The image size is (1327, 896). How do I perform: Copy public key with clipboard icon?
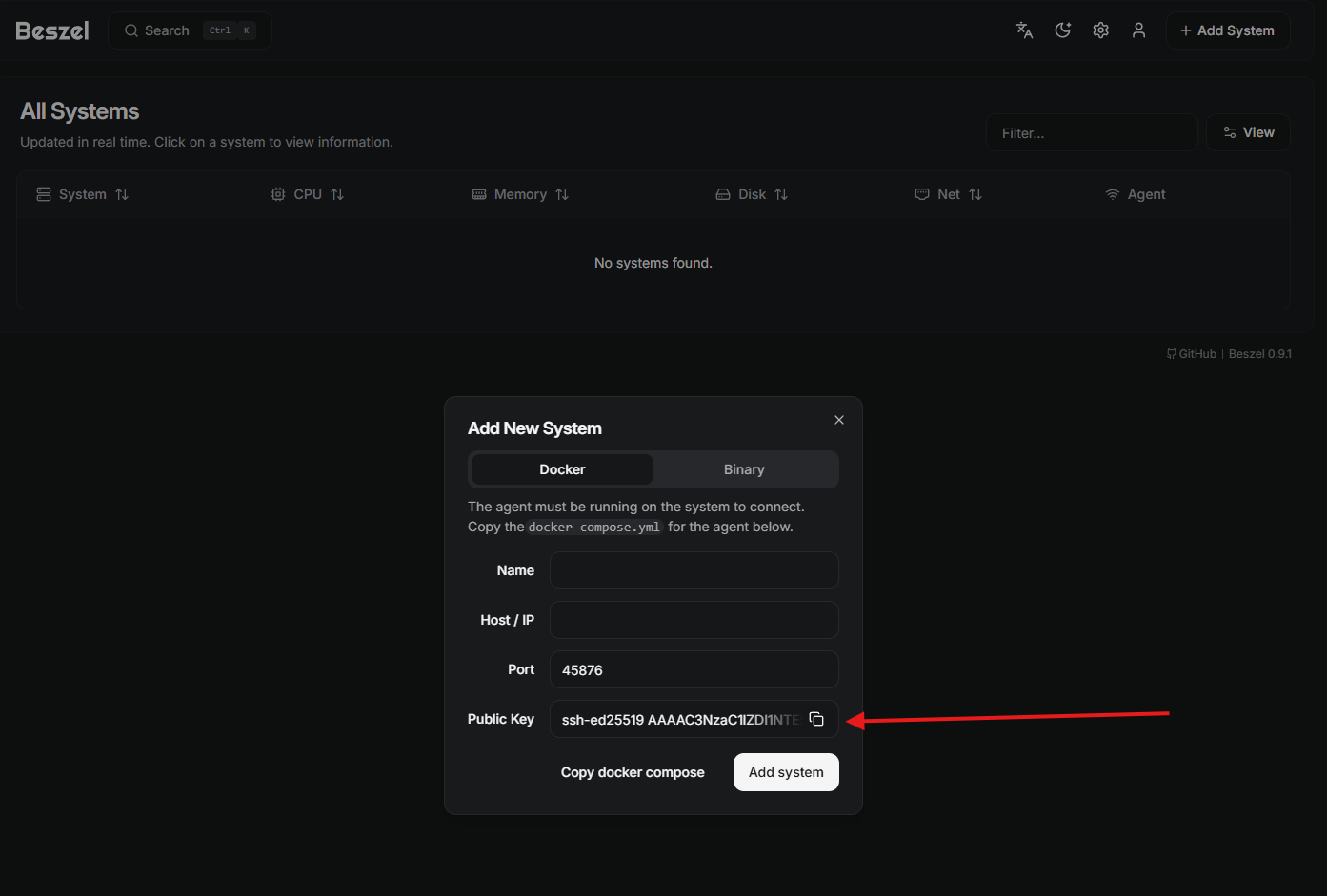816,719
